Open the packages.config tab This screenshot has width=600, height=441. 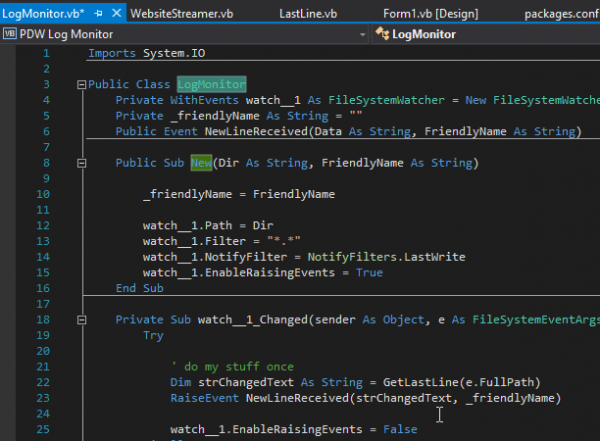tap(563, 11)
